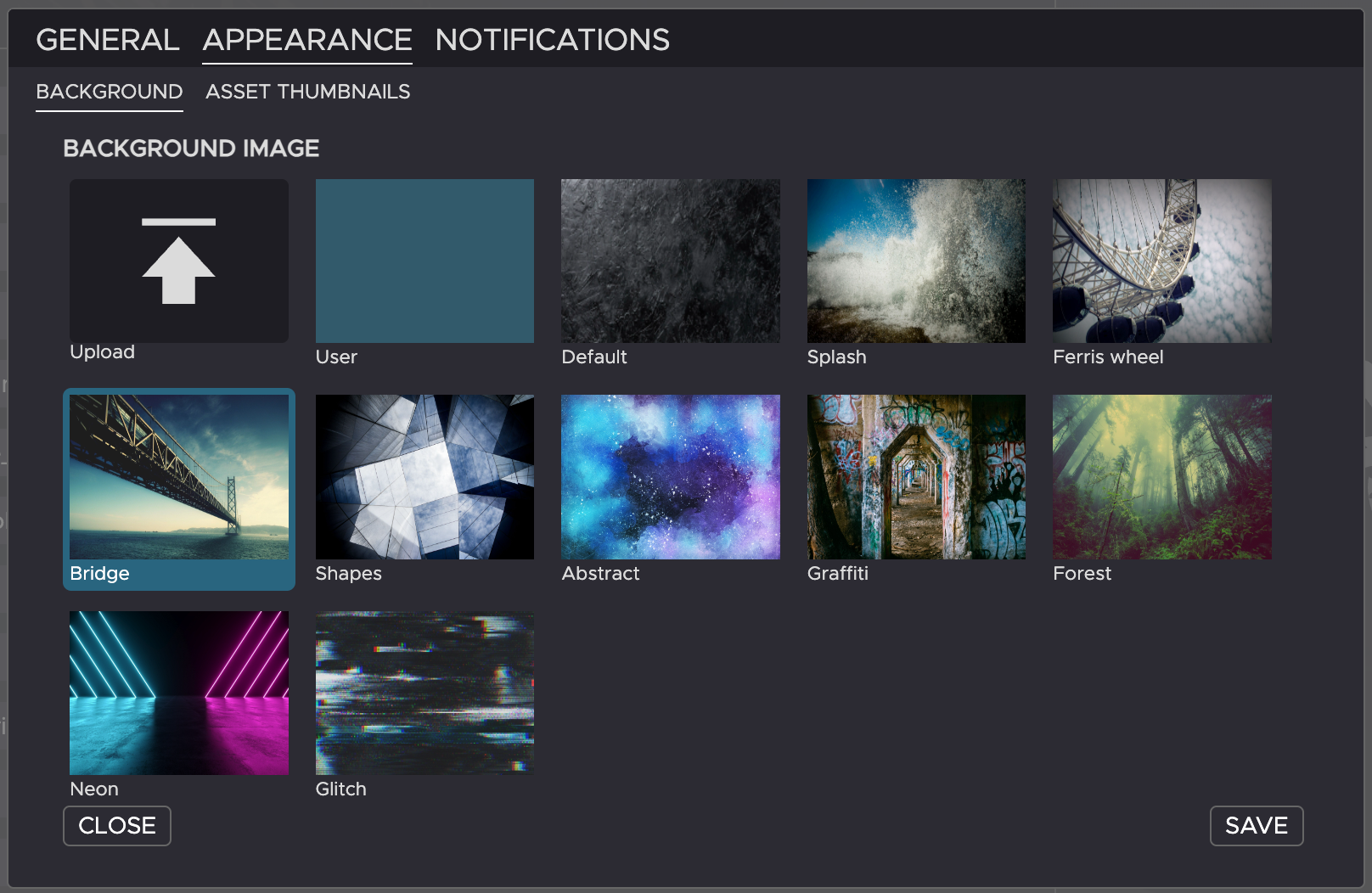
Task: Select the highlighted Bridge background
Action: coord(178,477)
